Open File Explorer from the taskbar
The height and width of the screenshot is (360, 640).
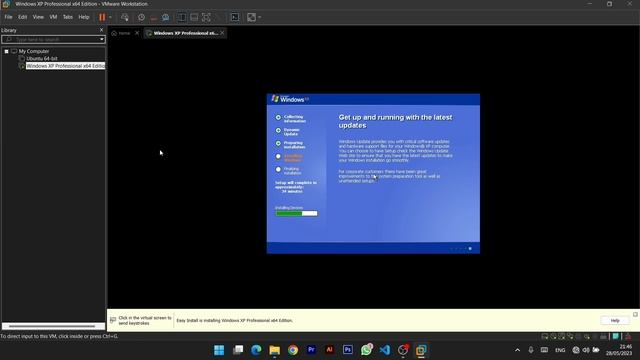275,350
